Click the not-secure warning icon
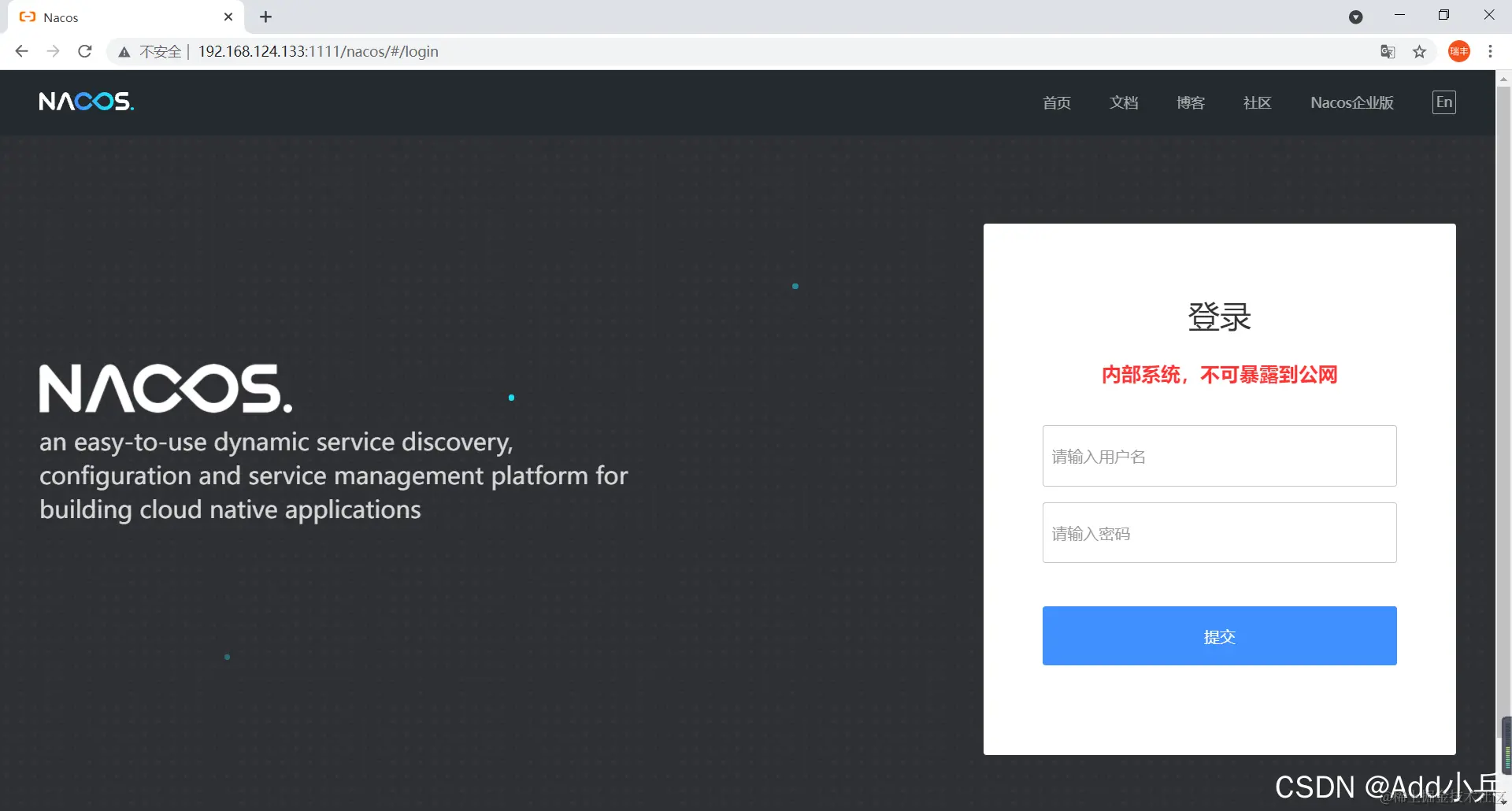Image resolution: width=1512 pixels, height=811 pixels. tap(124, 52)
